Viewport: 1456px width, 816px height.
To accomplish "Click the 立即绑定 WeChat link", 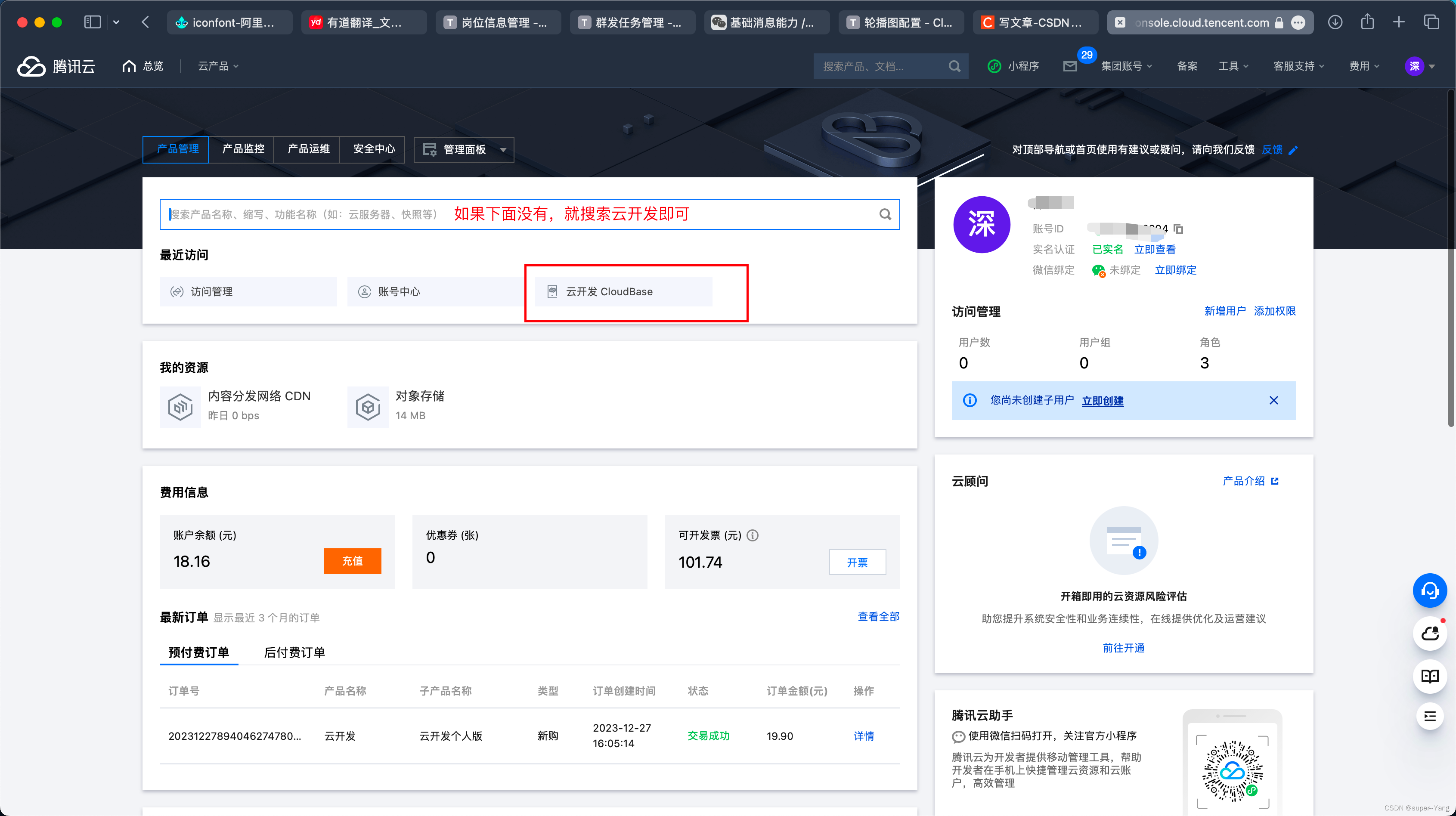I will click(1176, 269).
